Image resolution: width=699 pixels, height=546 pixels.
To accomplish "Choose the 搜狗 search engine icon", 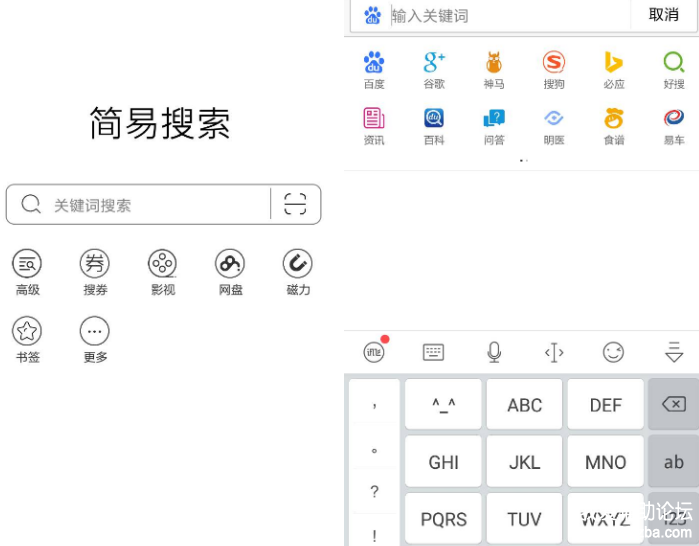I will 554,62.
